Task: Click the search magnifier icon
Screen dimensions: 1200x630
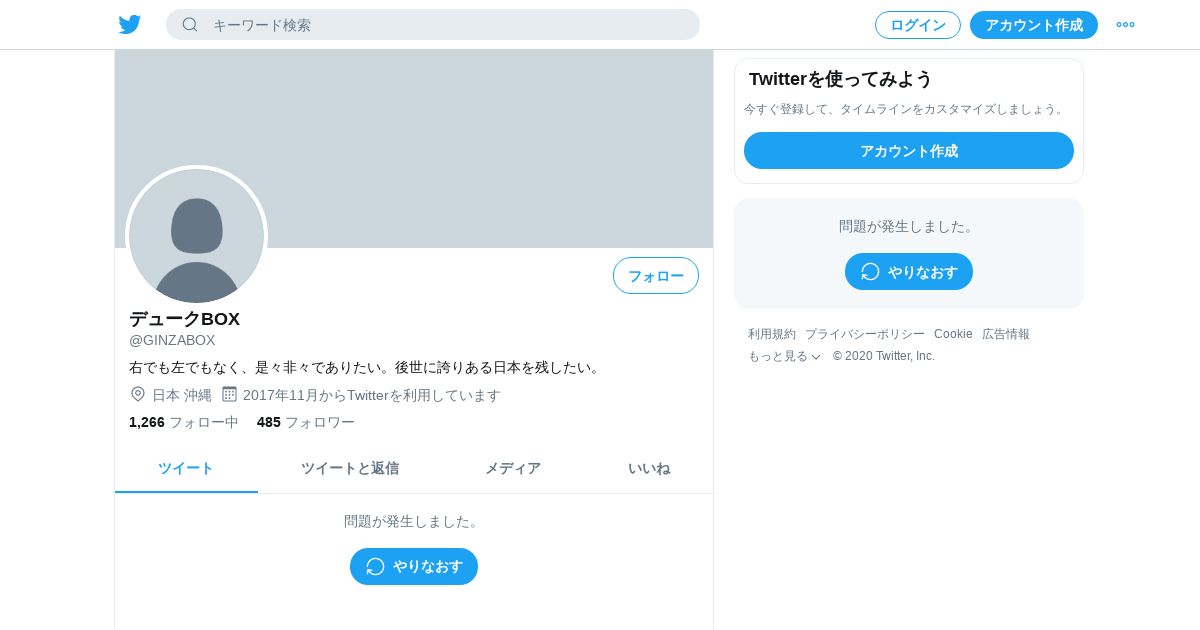Action: [190, 25]
